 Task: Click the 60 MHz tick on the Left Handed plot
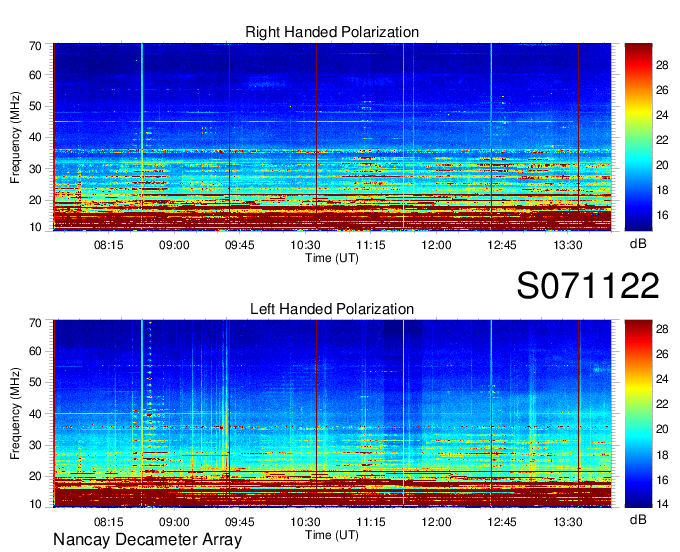point(35,351)
